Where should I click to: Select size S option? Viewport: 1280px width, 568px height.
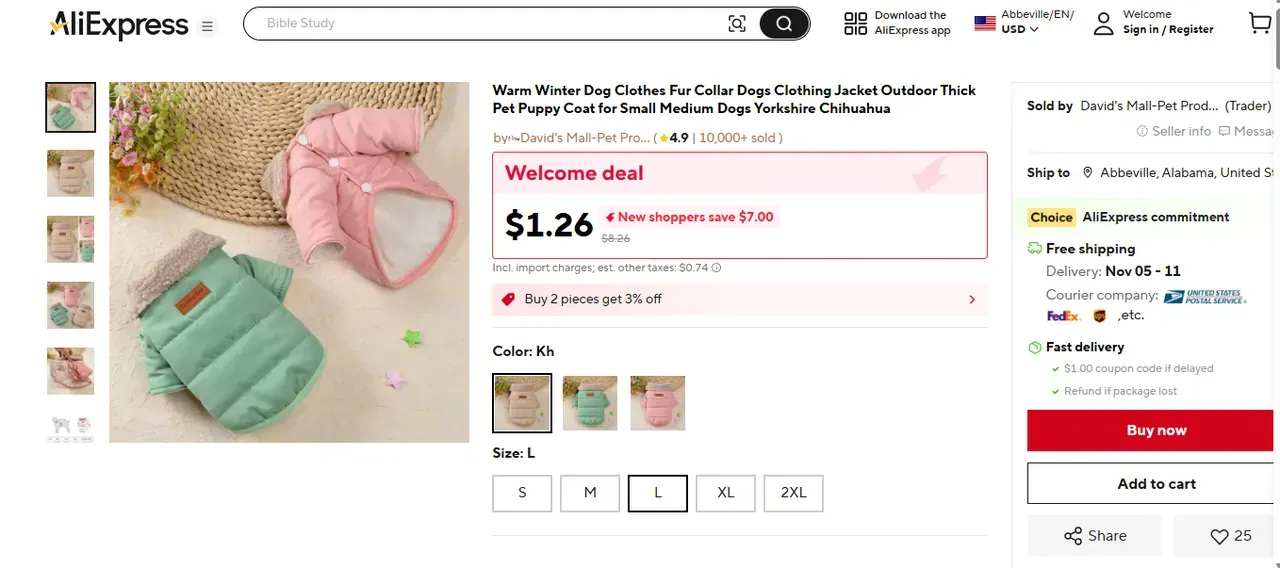point(522,493)
